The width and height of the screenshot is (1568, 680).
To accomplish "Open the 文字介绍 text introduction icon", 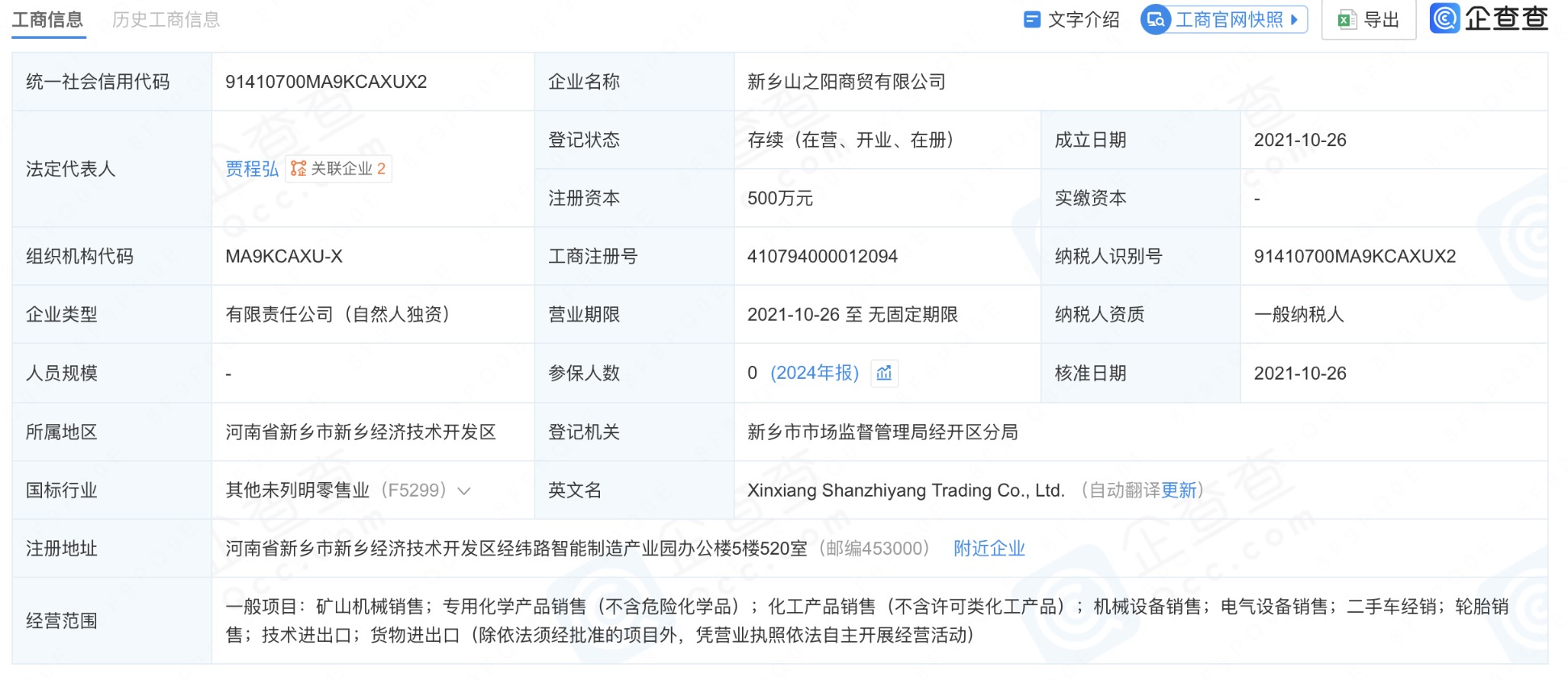I will 1031,19.
